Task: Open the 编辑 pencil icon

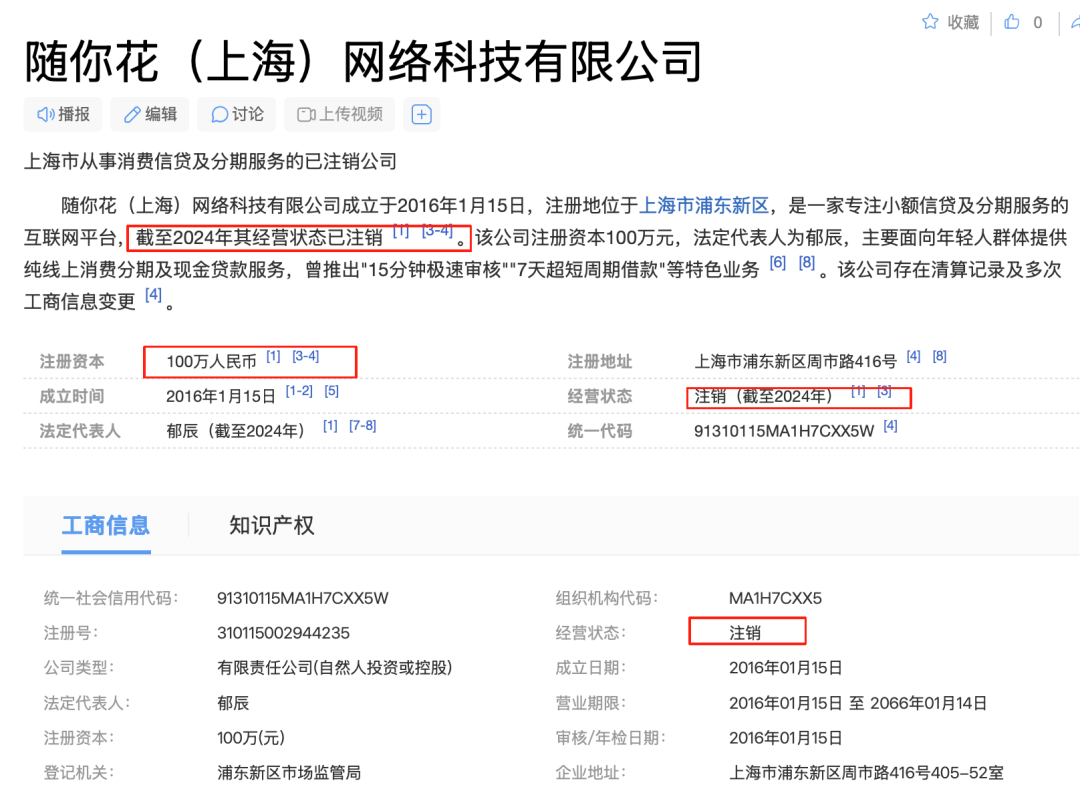Action: [132, 115]
